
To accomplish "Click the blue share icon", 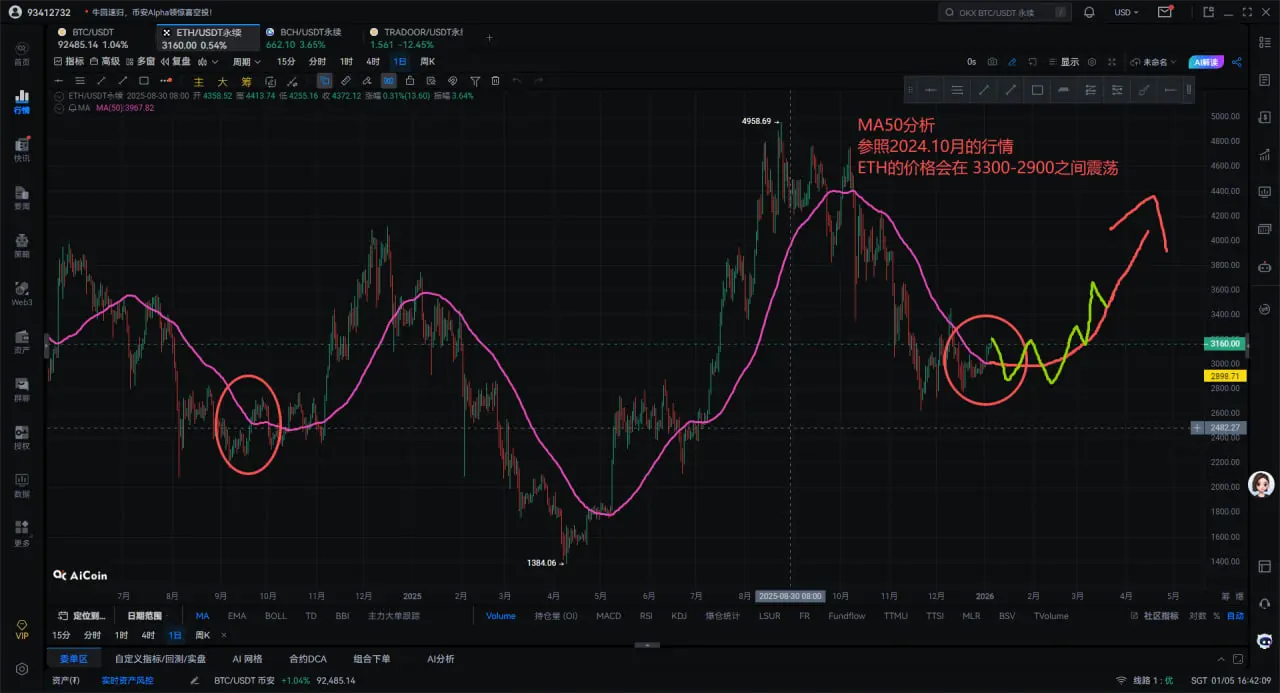I will tap(1237, 61).
